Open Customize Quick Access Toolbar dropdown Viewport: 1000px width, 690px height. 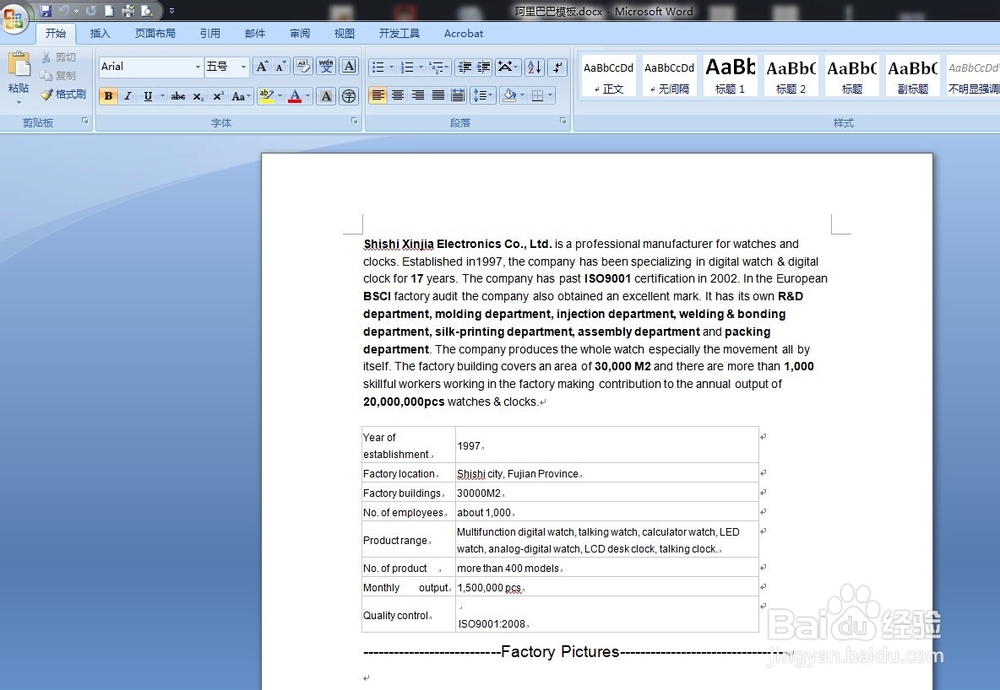coord(172,11)
